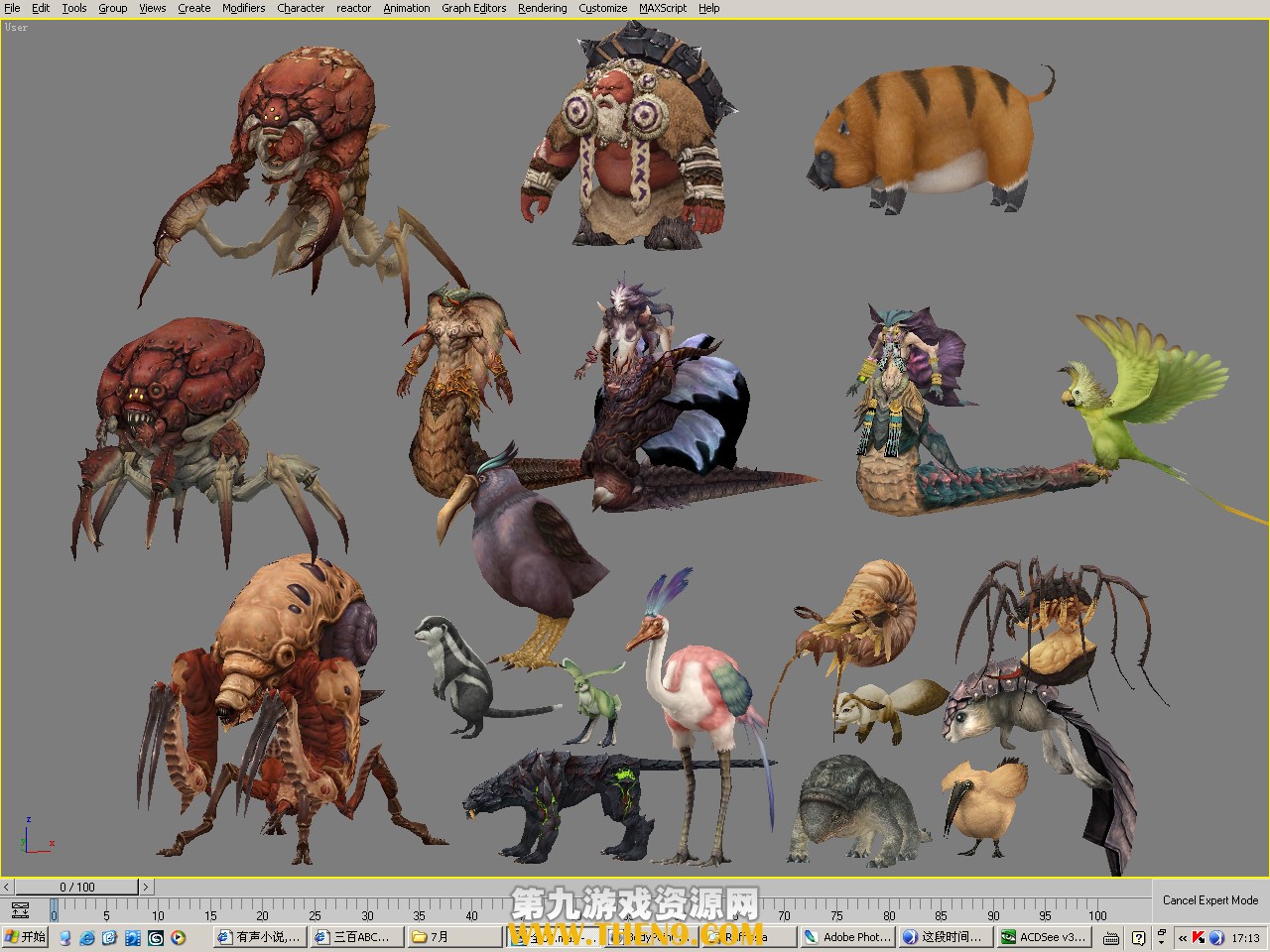Open the Animation menu
This screenshot has width=1270, height=952.
(x=407, y=8)
